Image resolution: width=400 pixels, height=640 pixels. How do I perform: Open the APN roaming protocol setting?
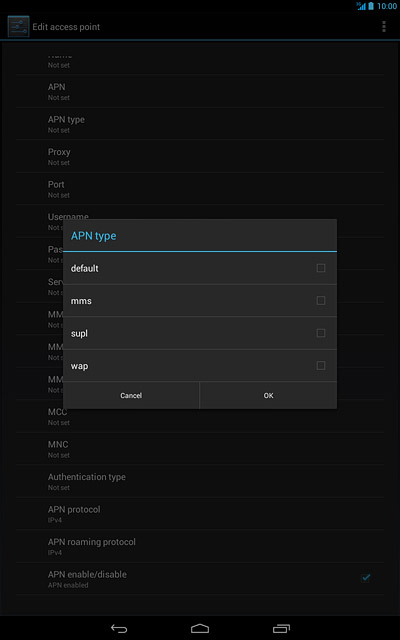point(200,546)
